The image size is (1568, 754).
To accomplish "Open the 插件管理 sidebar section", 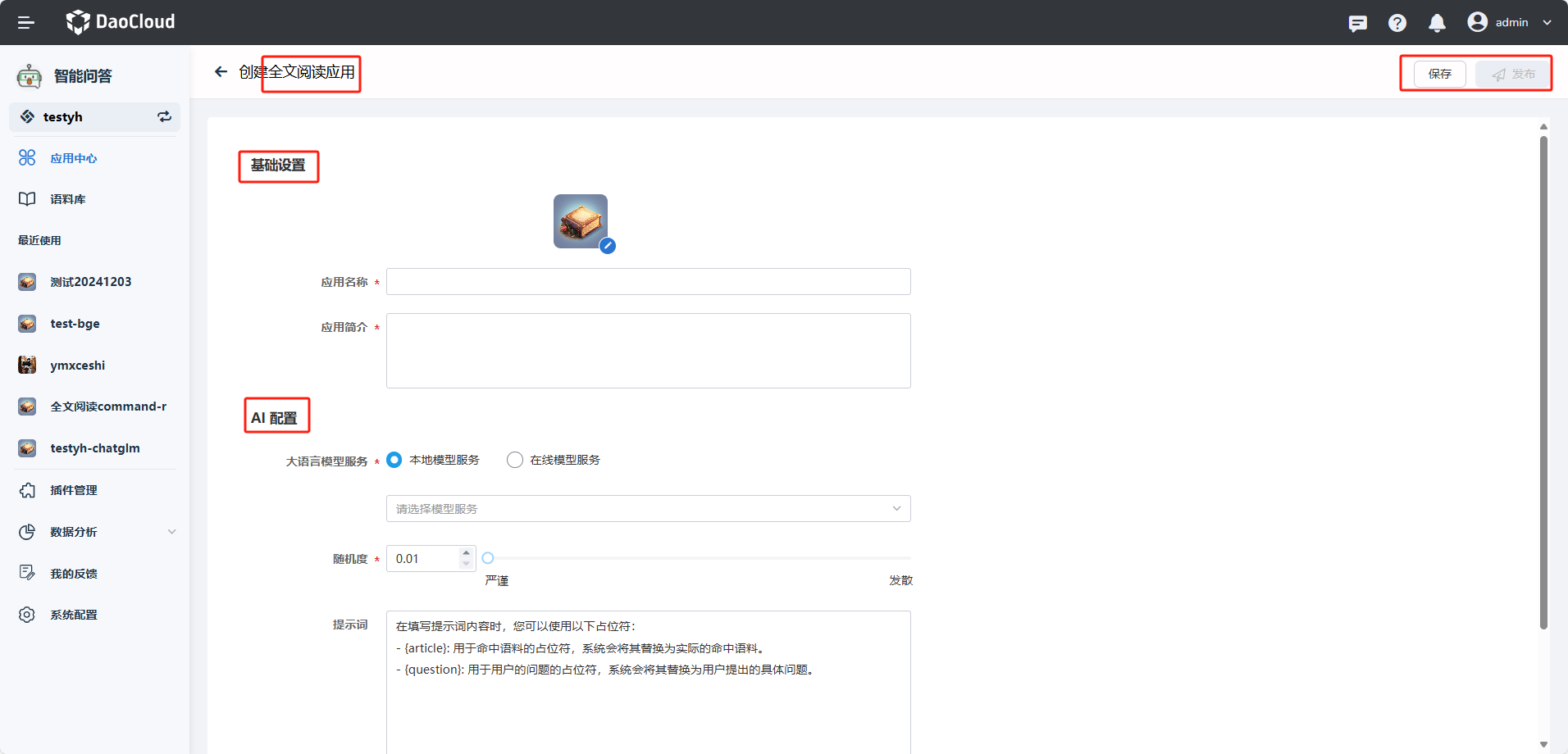I will tap(73, 490).
